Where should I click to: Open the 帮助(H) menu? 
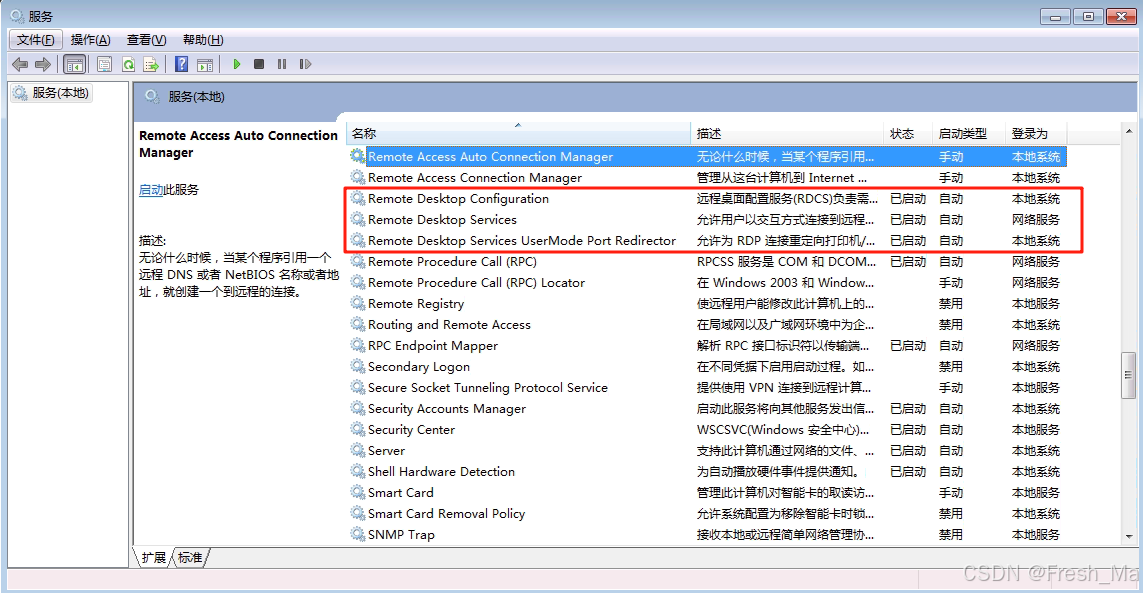[x=203, y=39]
